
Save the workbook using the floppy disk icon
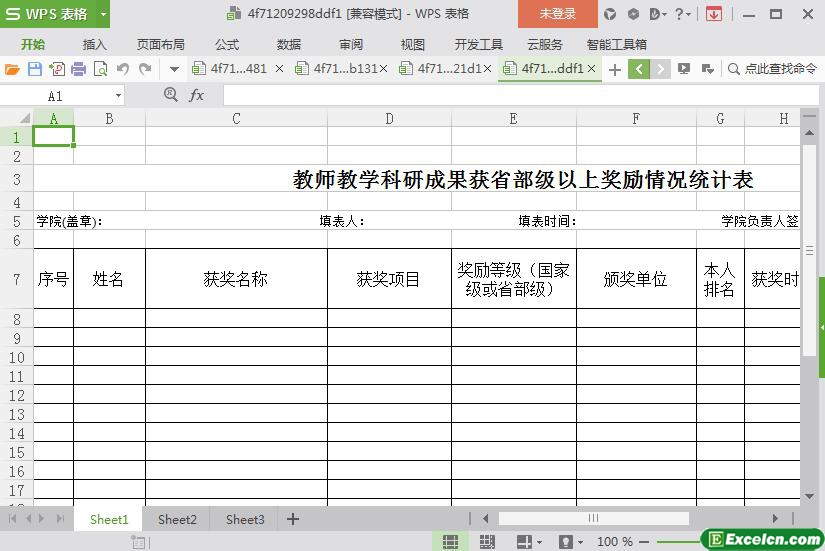pyautogui.click(x=35, y=69)
